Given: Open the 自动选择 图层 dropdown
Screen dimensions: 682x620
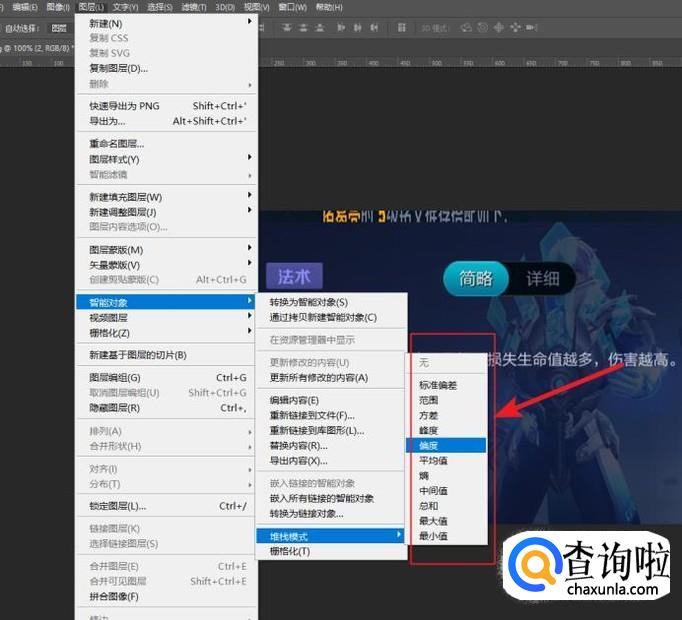Looking at the screenshot, I should pyautogui.click(x=59, y=28).
